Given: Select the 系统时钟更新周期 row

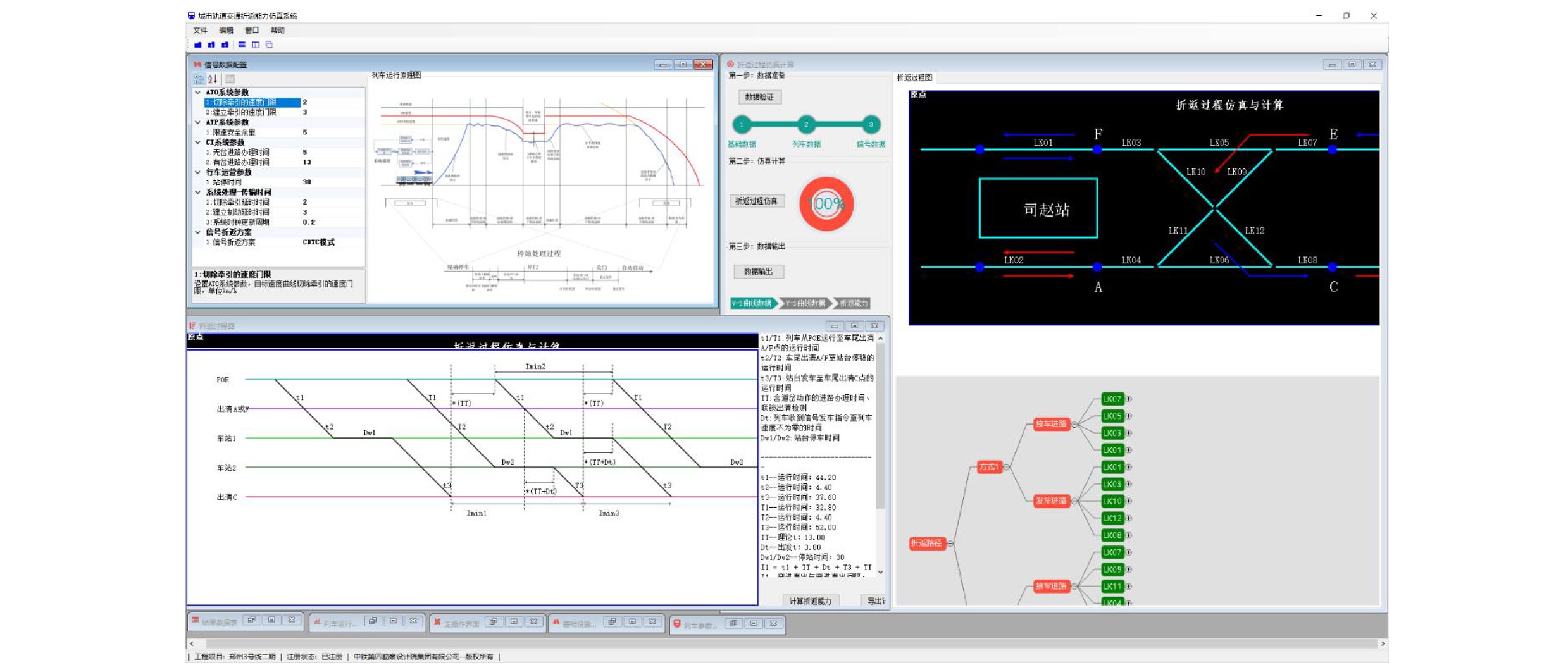Looking at the screenshot, I should pyautogui.click(x=283, y=222).
